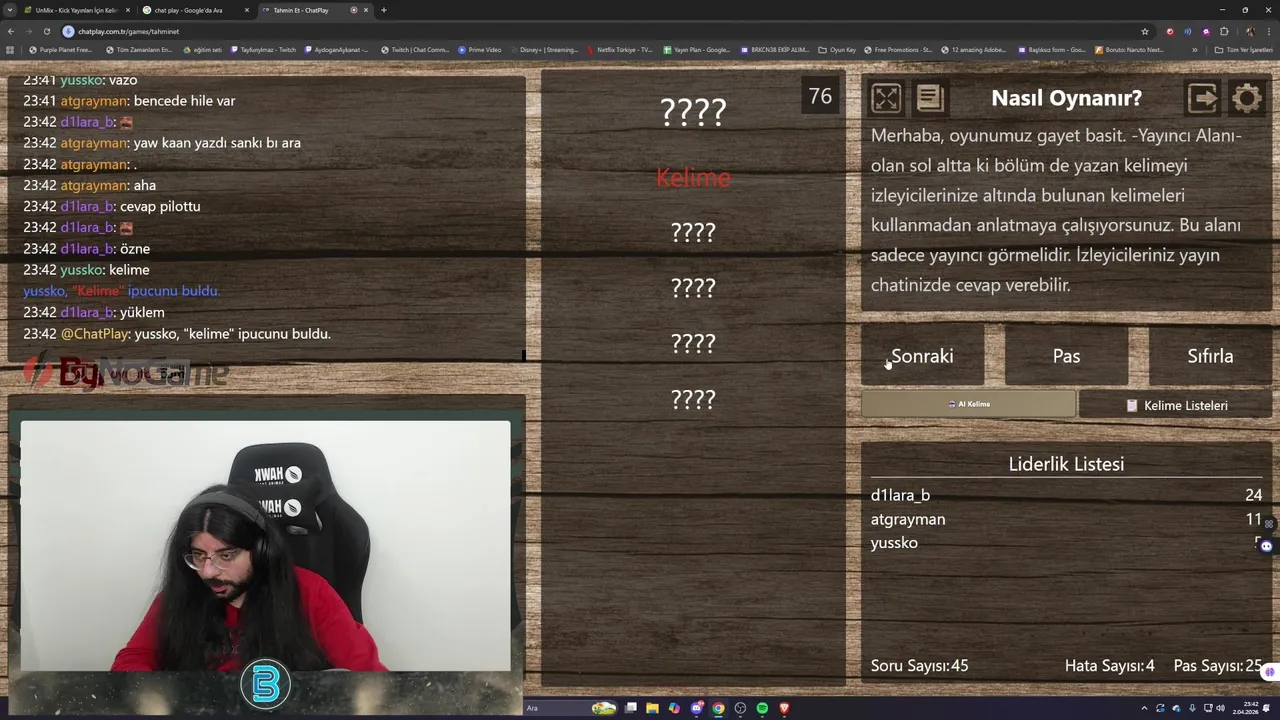
Task: Click the circular B logo overlay
Action: coord(266,686)
